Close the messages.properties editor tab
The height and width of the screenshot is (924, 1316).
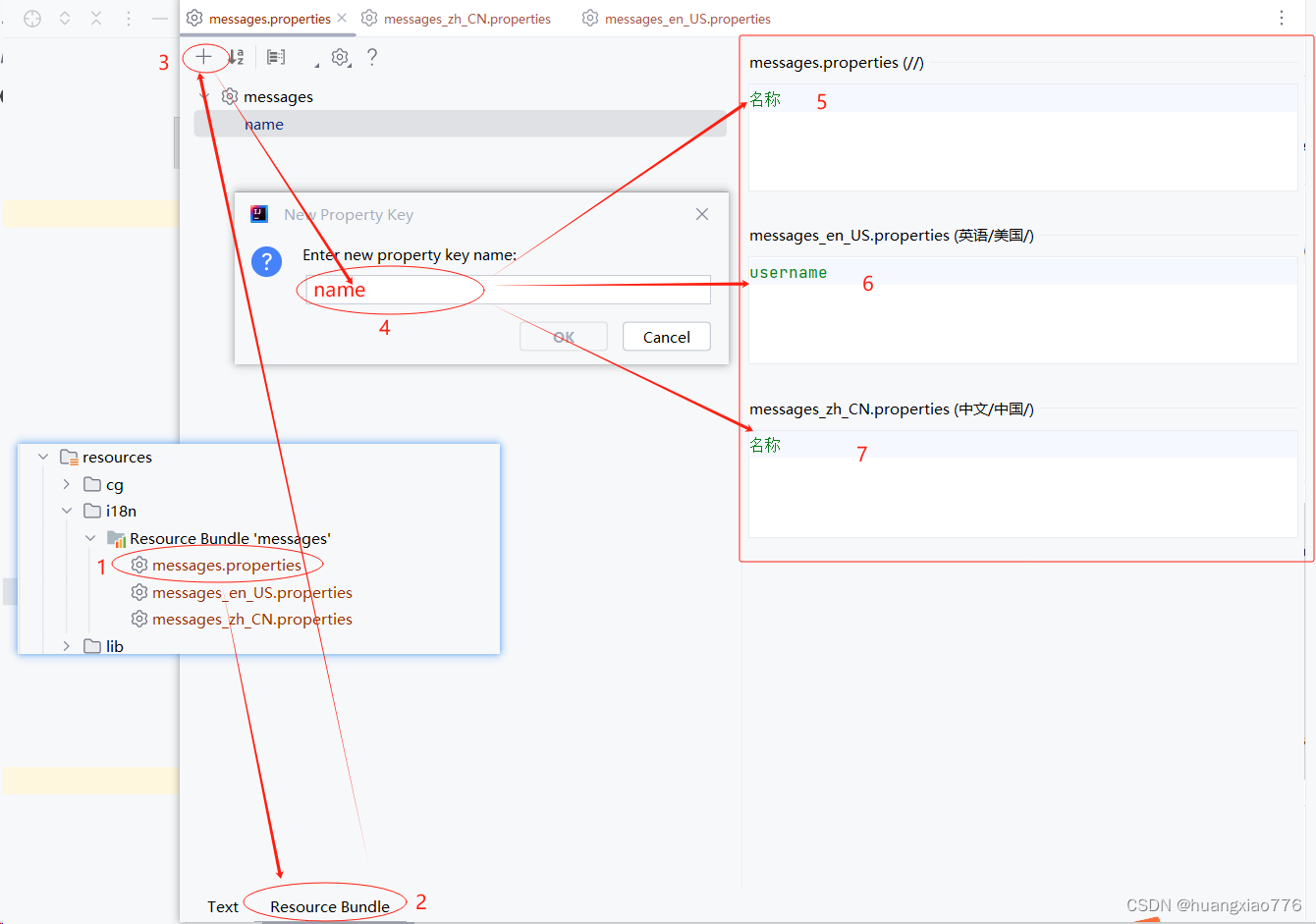pyautogui.click(x=342, y=18)
